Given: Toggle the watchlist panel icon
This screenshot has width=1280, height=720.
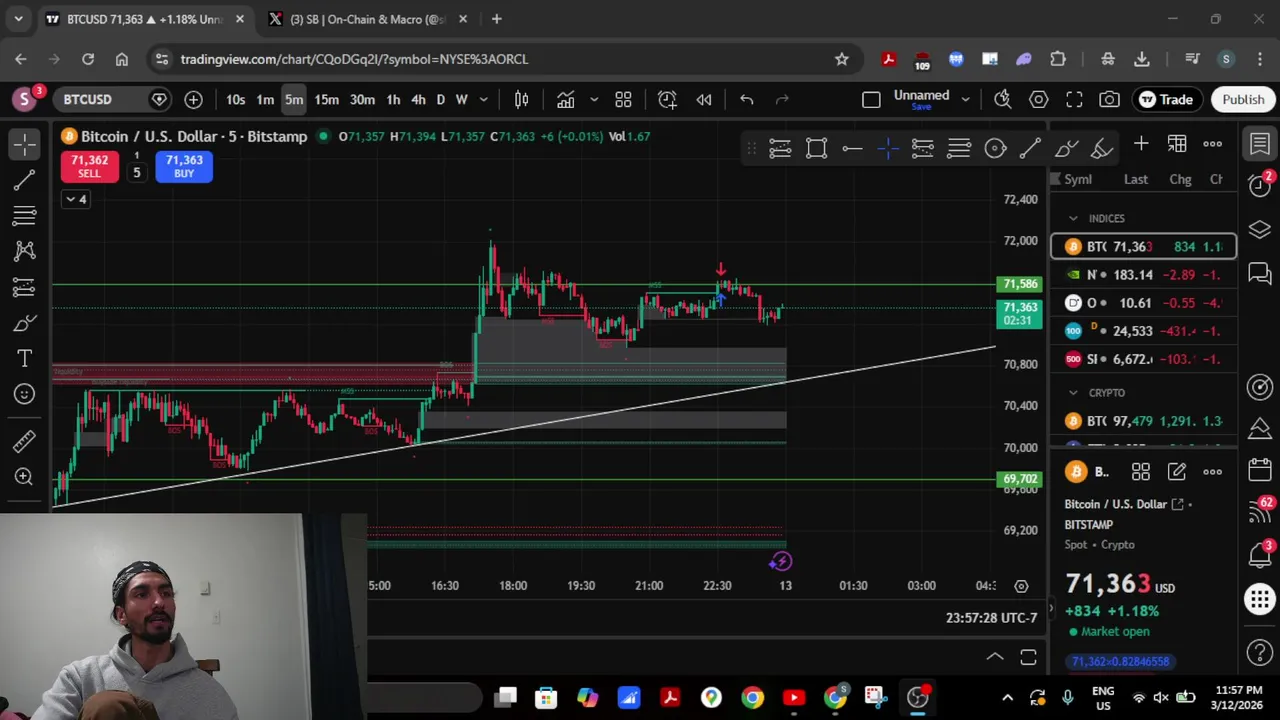Looking at the screenshot, I should 1260,144.
